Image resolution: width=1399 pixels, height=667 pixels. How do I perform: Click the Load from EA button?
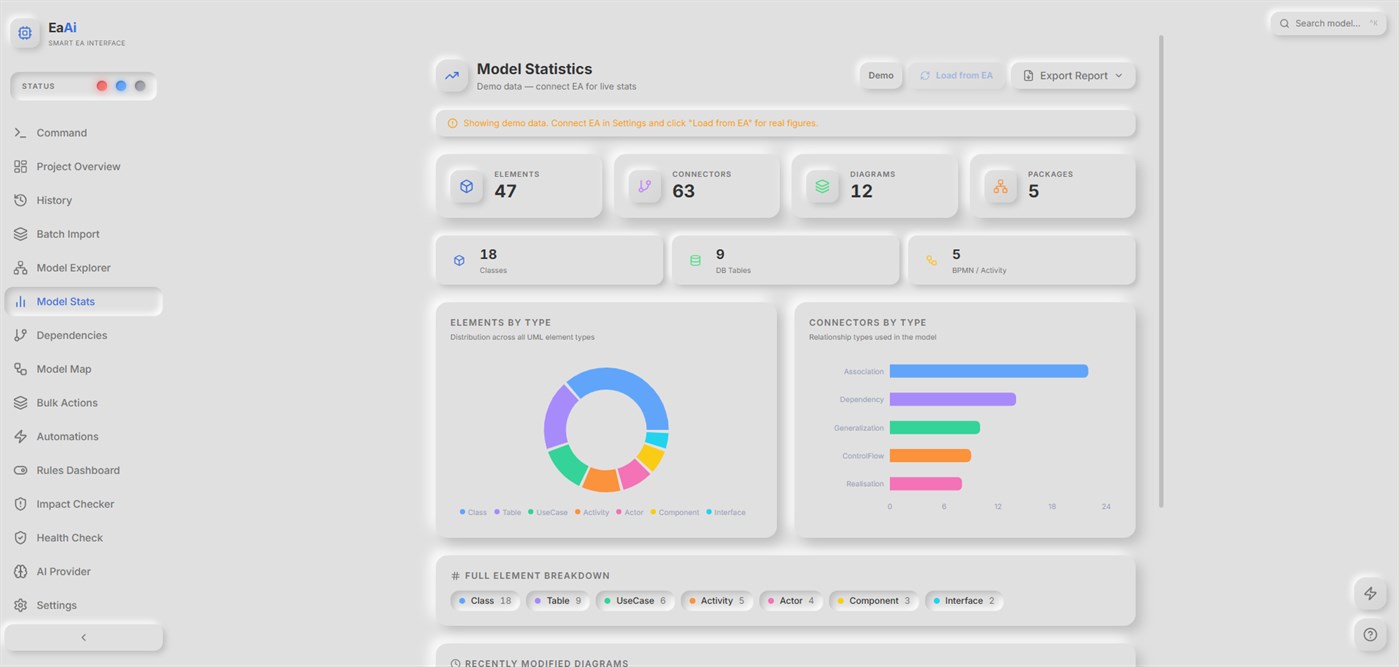956,76
